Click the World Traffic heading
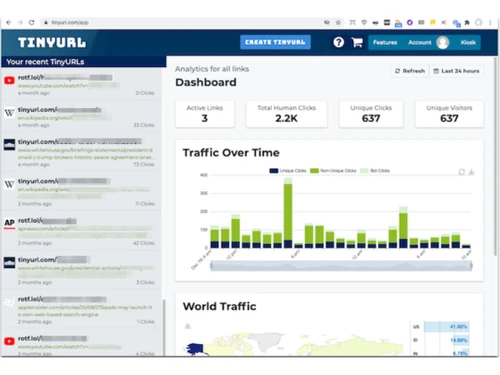 click(x=220, y=306)
